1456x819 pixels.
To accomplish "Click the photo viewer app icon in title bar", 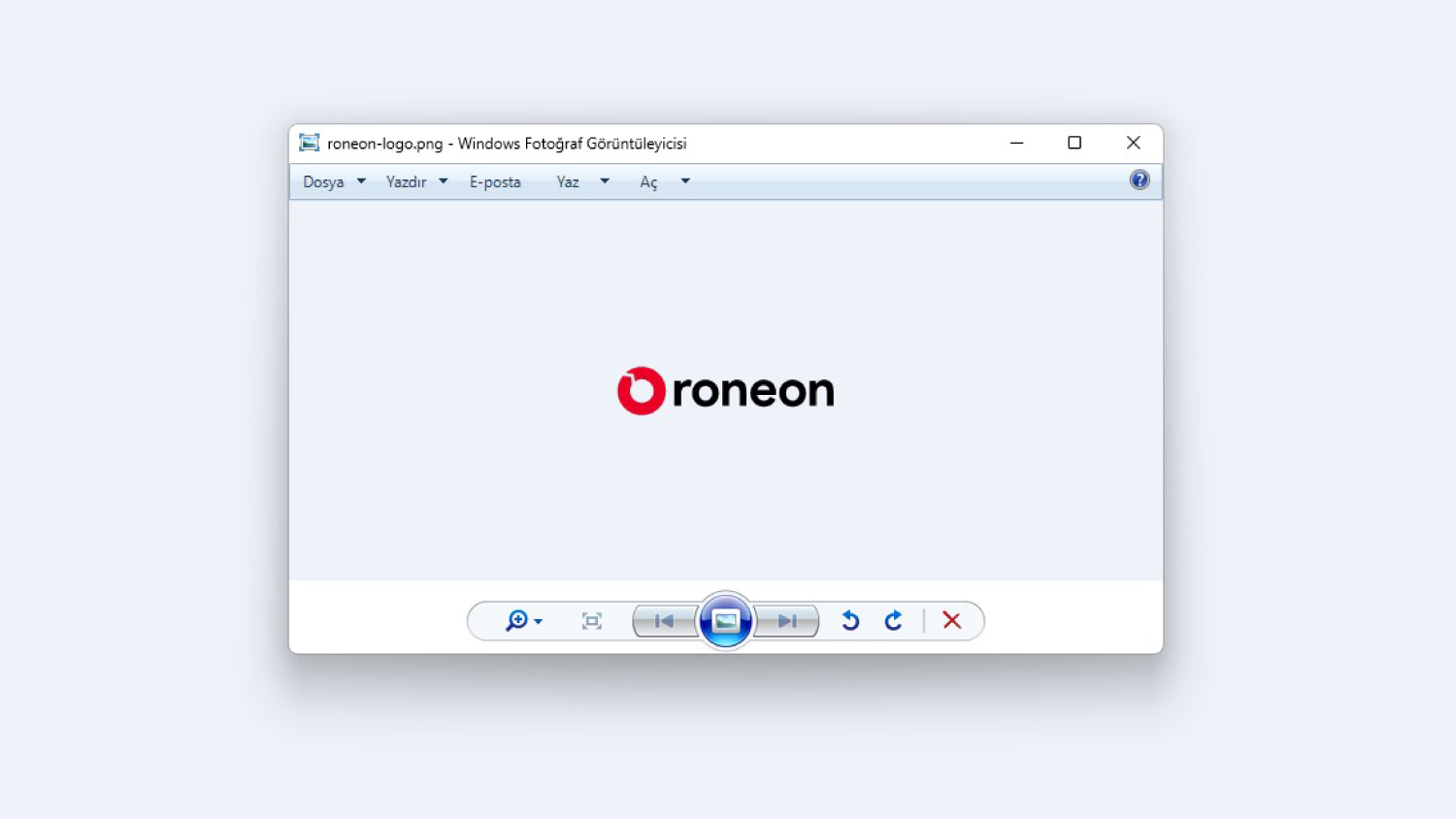I will [310, 143].
